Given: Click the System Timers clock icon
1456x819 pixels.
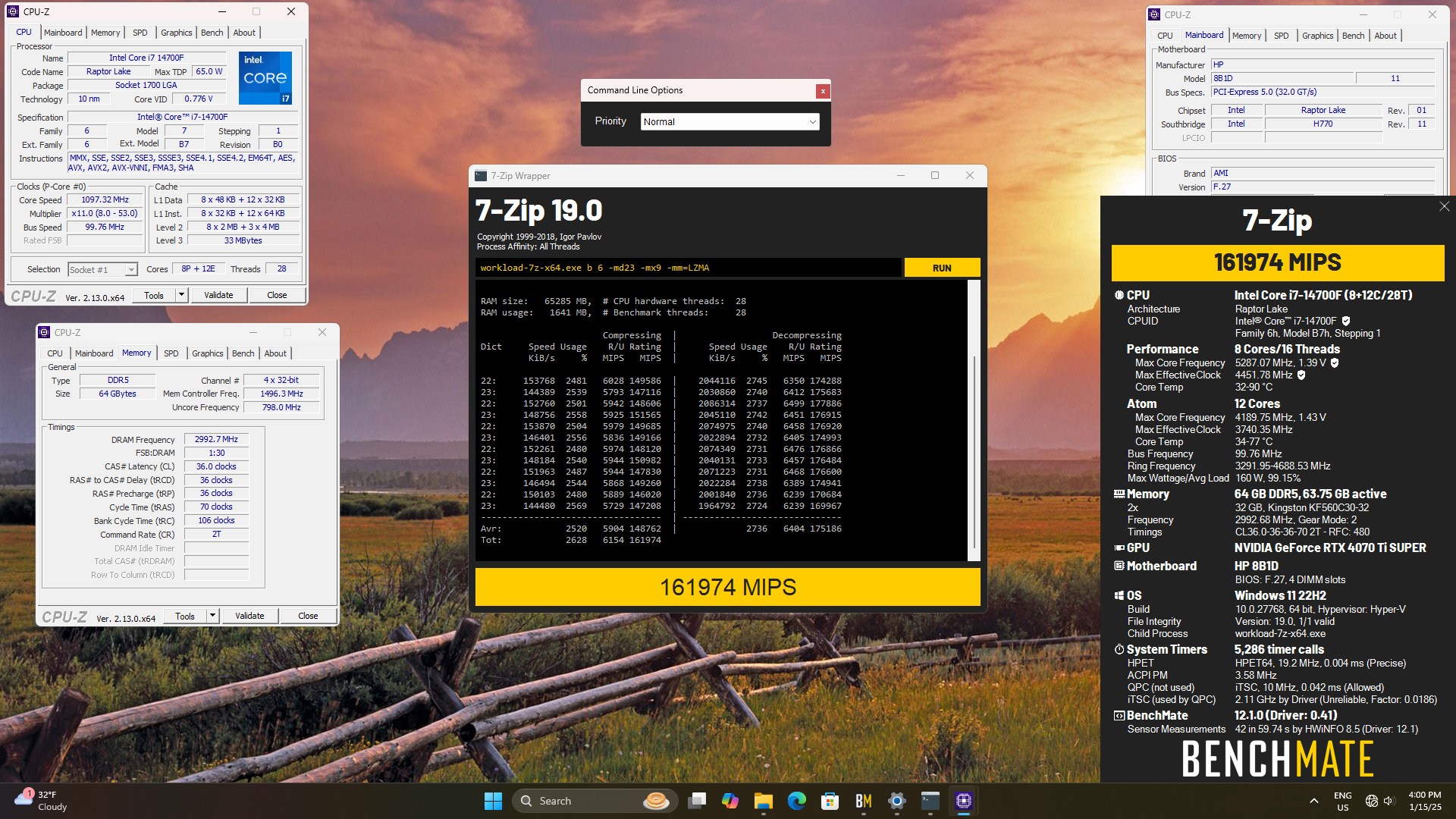Looking at the screenshot, I should point(1119,649).
